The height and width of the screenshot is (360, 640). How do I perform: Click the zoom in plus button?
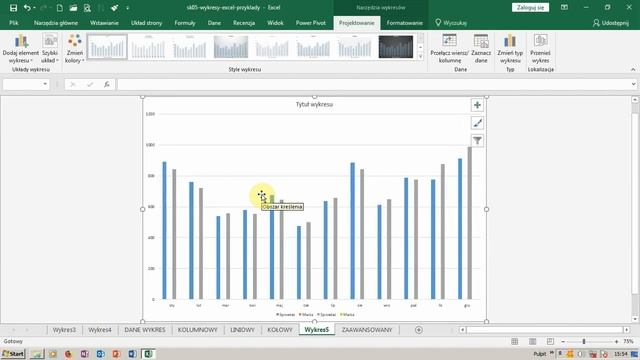(x=616, y=342)
